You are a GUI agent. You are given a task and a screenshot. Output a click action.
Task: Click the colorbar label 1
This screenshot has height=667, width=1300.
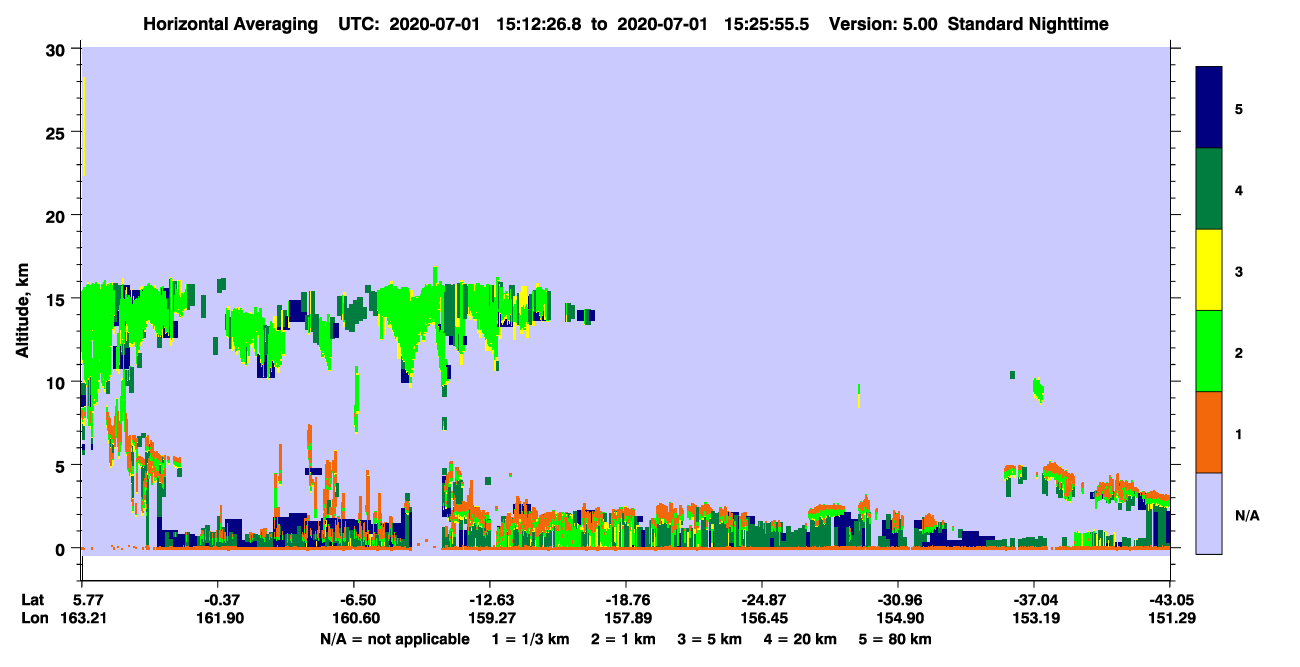click(x=1239, y=434)
